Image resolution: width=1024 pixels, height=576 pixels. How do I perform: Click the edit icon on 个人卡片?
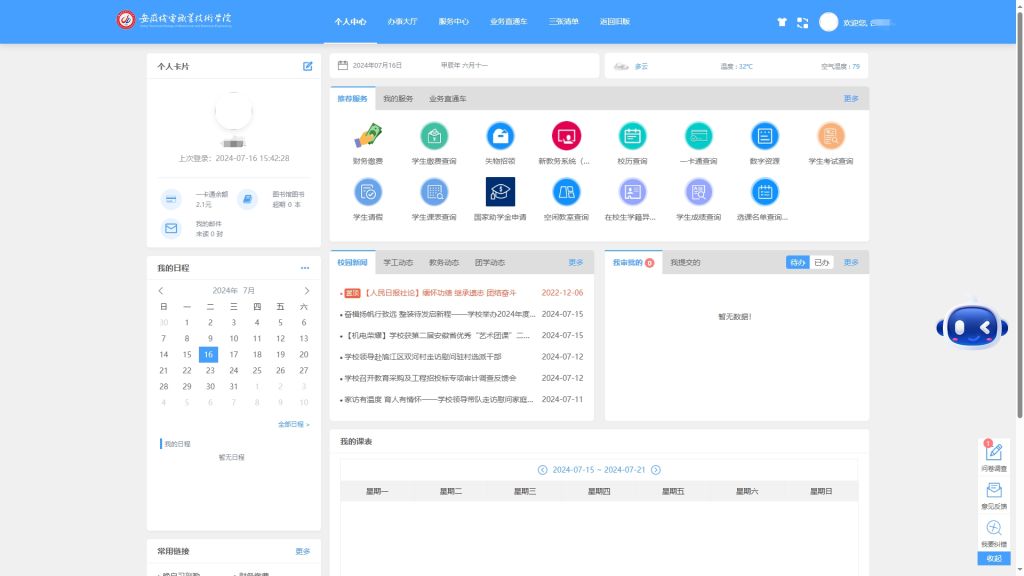[x=308, y=66]
